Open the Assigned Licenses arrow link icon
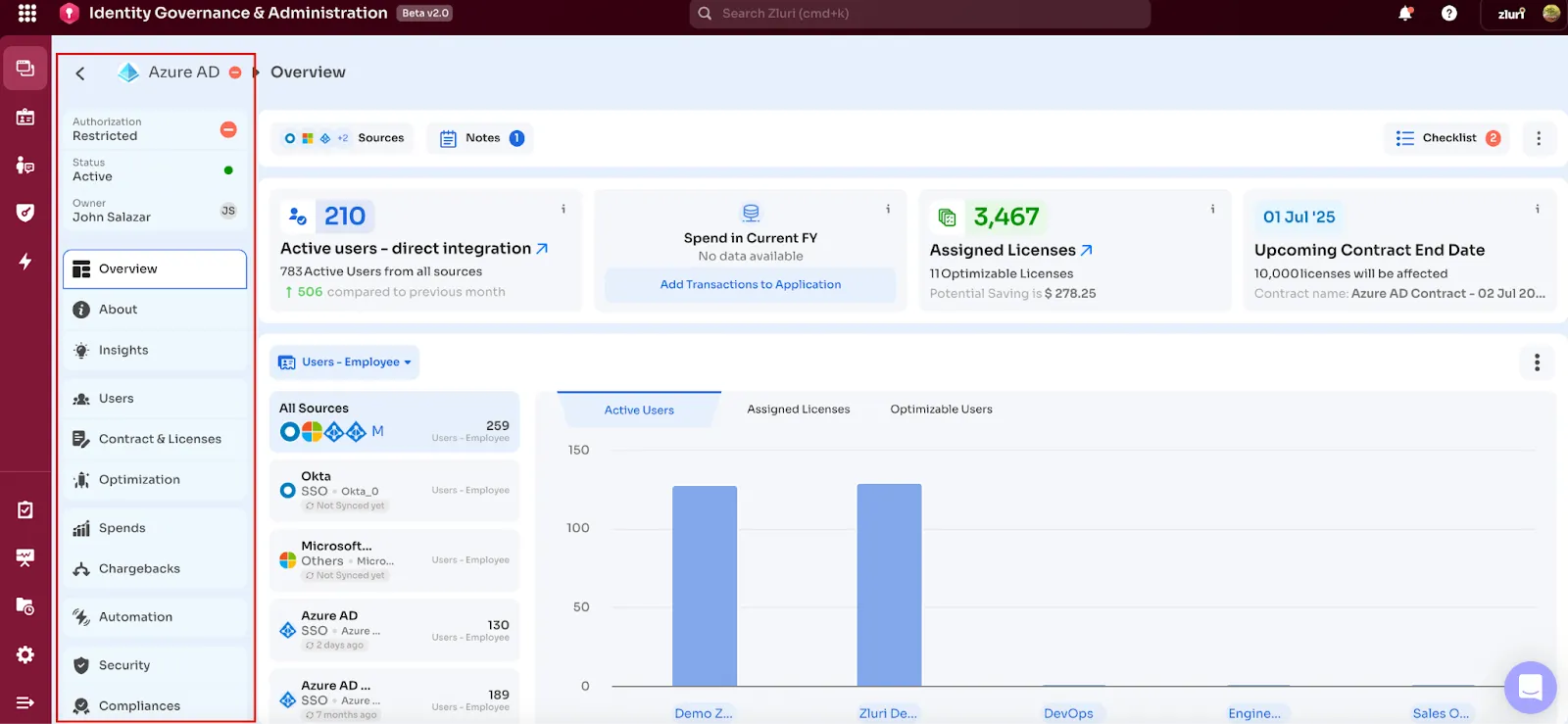The width and height of the screenshot is (1568, 724). pyautogui.click(x=1086, y=251)
